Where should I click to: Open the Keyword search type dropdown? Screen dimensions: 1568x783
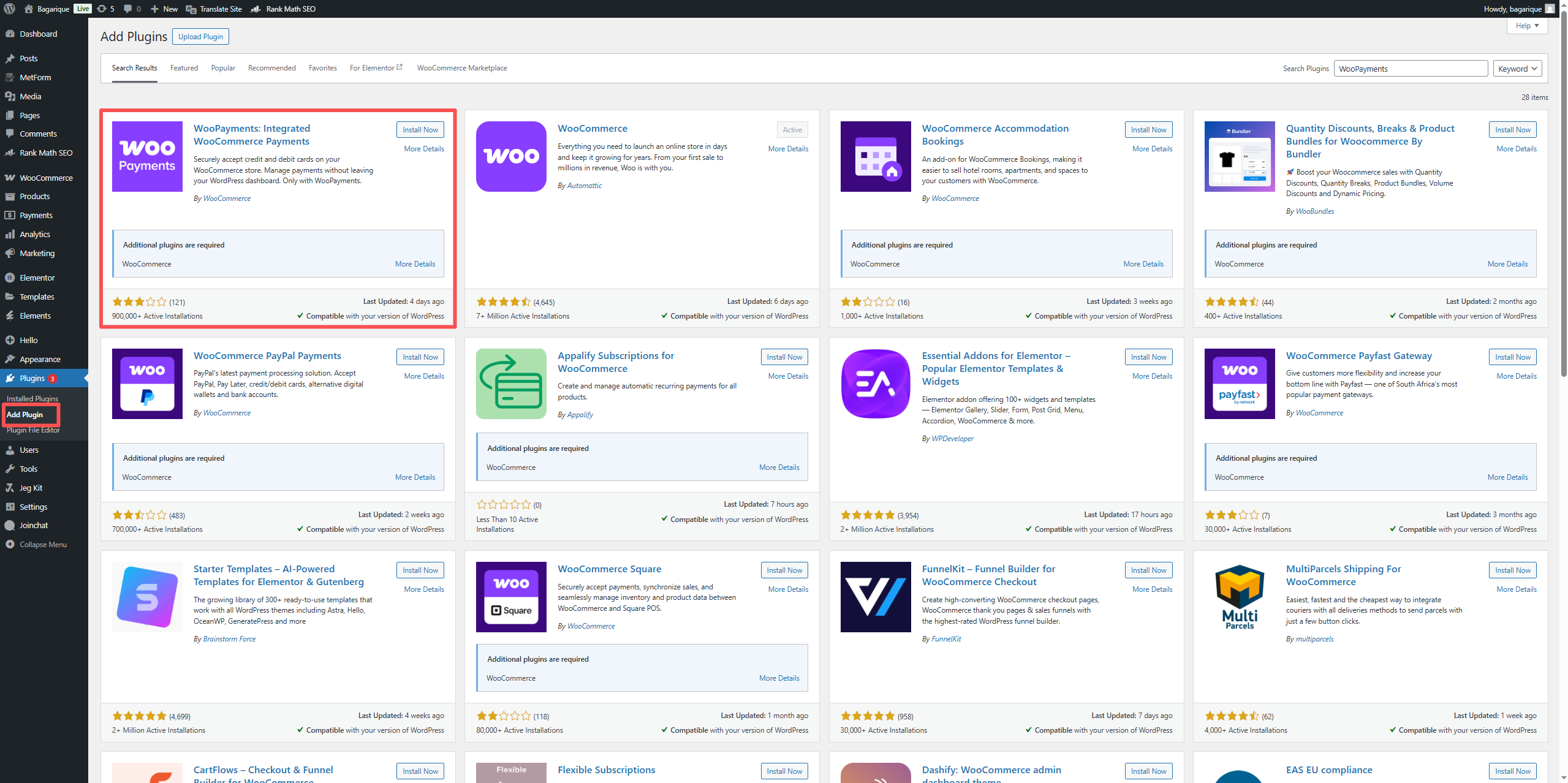click(x=1517, y=69)
